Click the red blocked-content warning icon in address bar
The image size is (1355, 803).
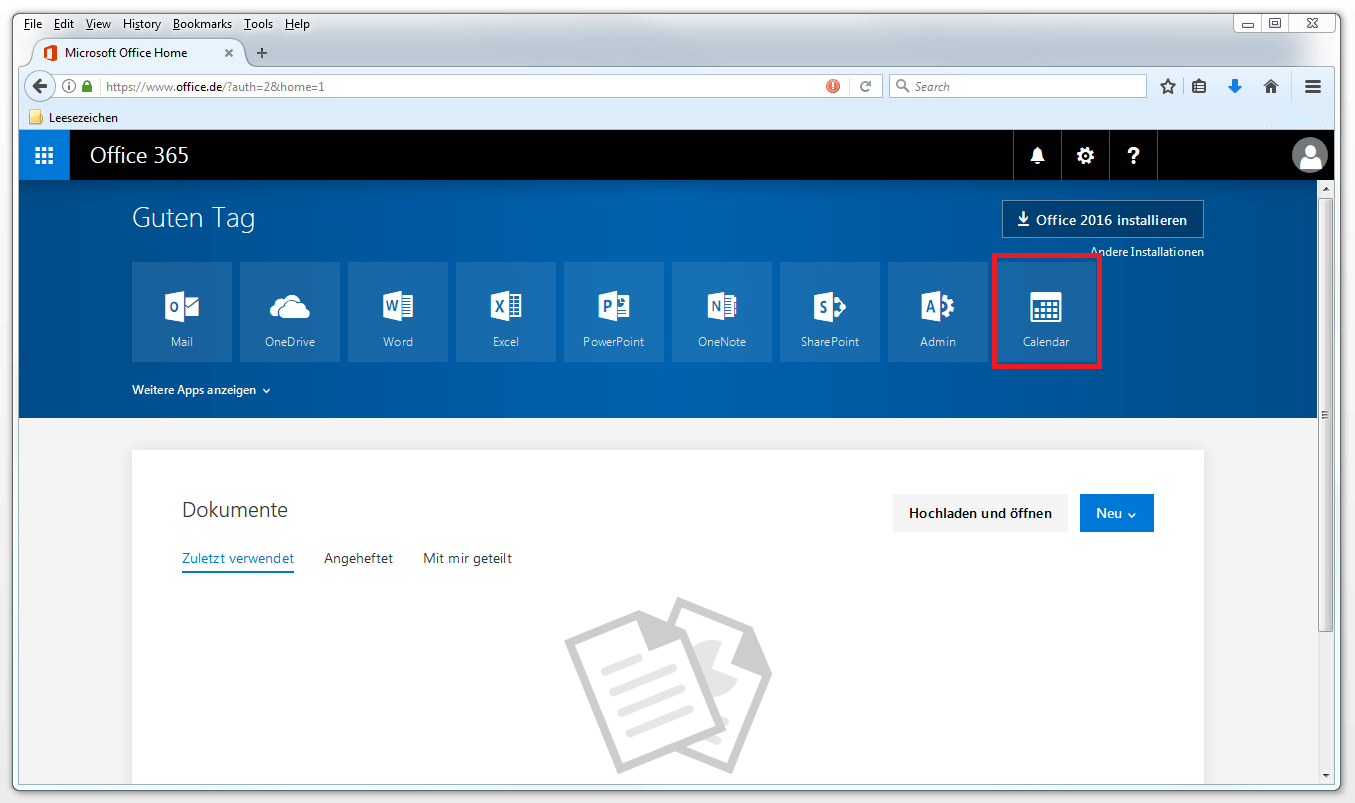click(833, 87)
